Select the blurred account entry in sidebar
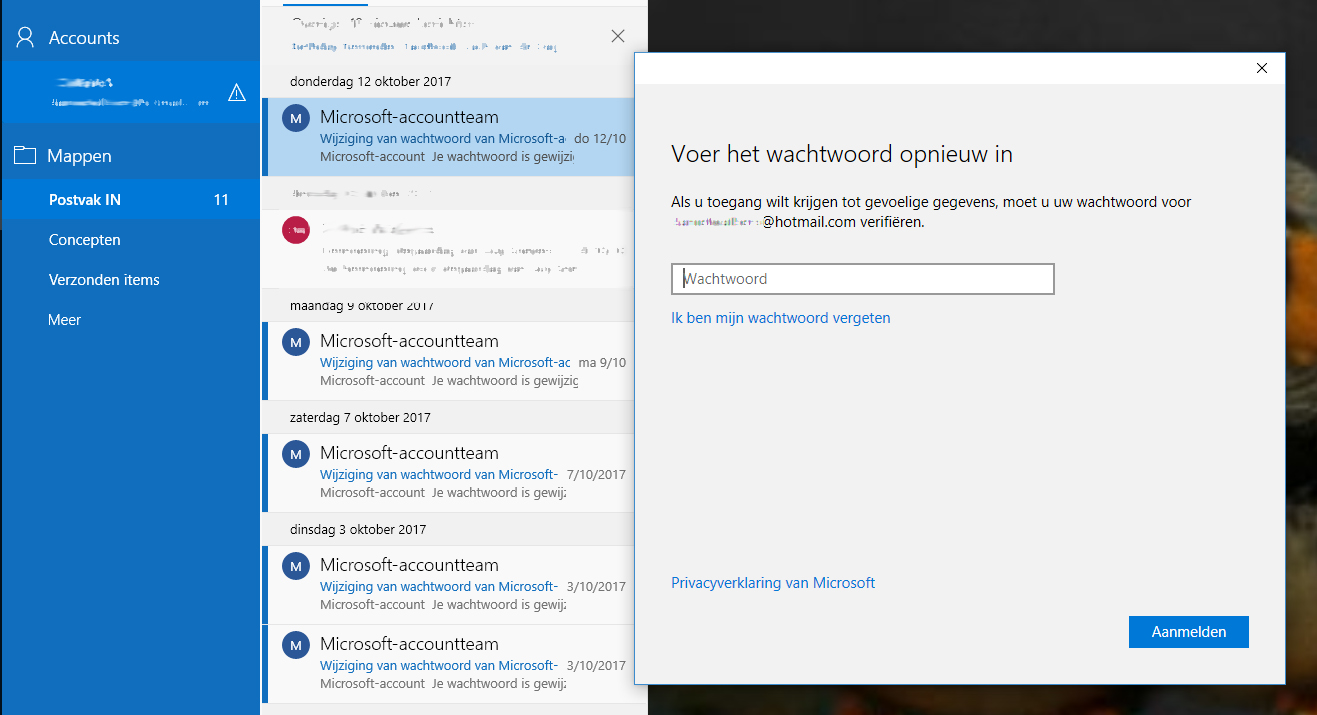Image resolution: width=1317 pixels, height=715 pixels. (x=130, y=92)
